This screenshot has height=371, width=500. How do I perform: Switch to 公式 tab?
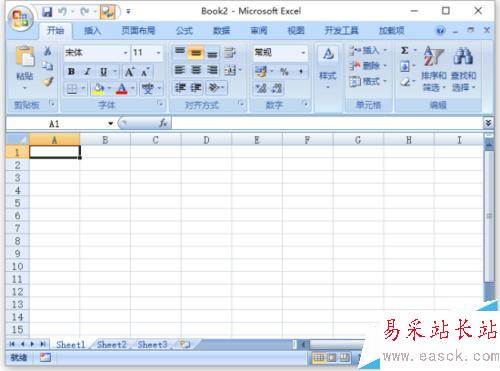[x=184, y=31]
